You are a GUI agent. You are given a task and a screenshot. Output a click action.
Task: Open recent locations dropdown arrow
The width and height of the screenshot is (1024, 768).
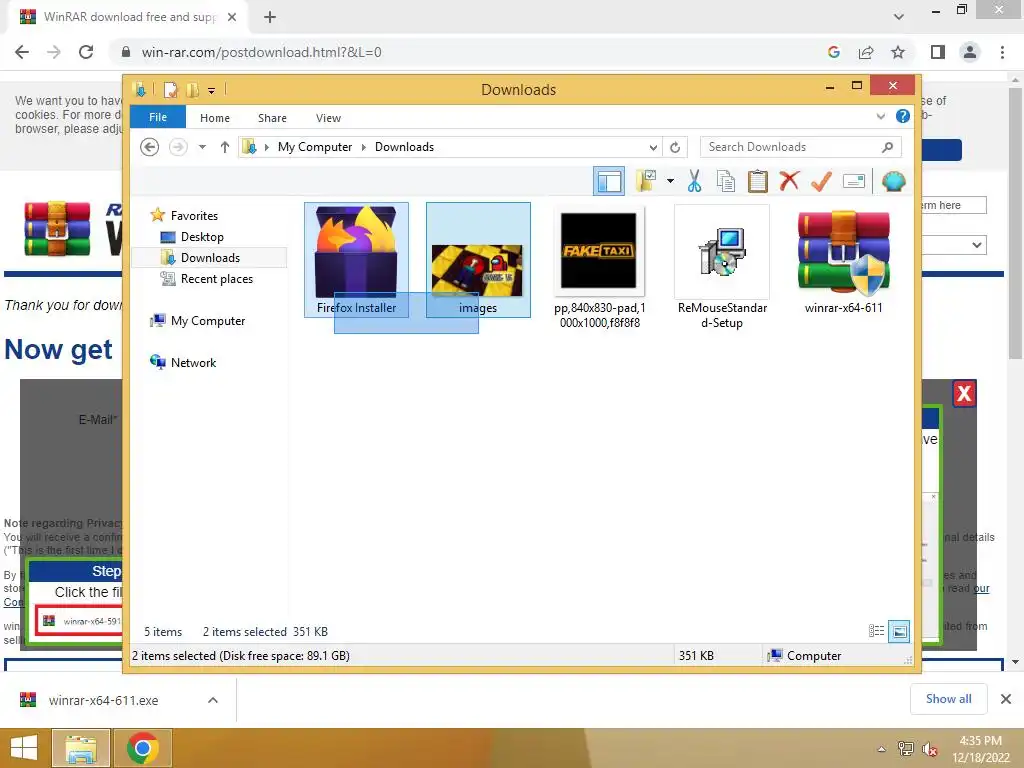[x=202, y=147]
